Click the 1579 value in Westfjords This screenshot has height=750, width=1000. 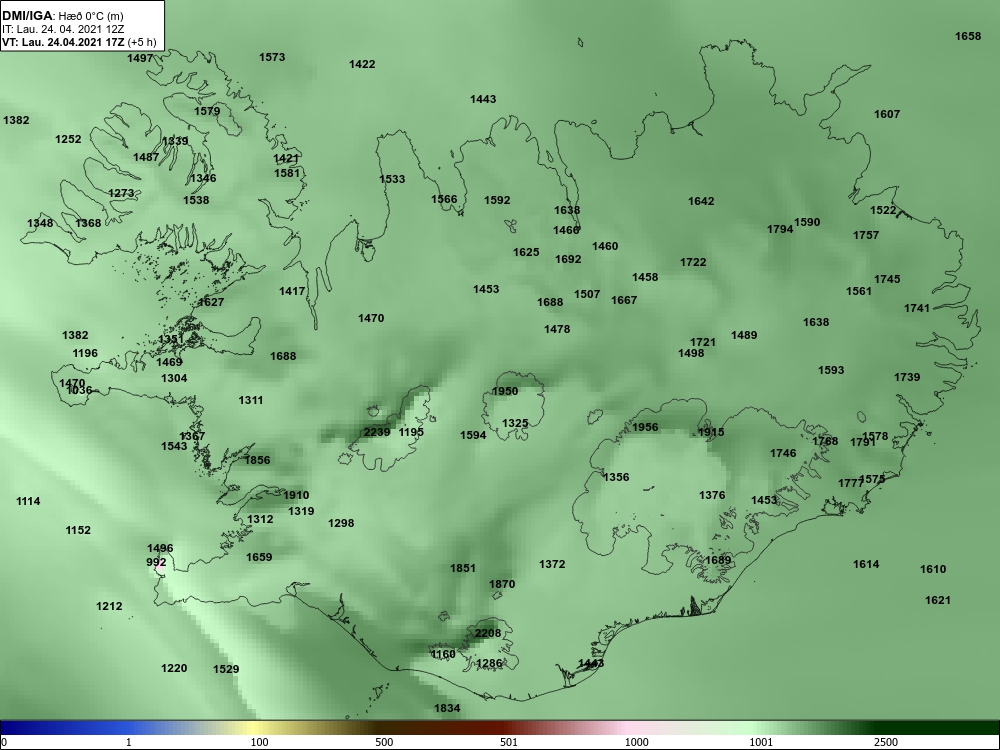click(207, 111)
